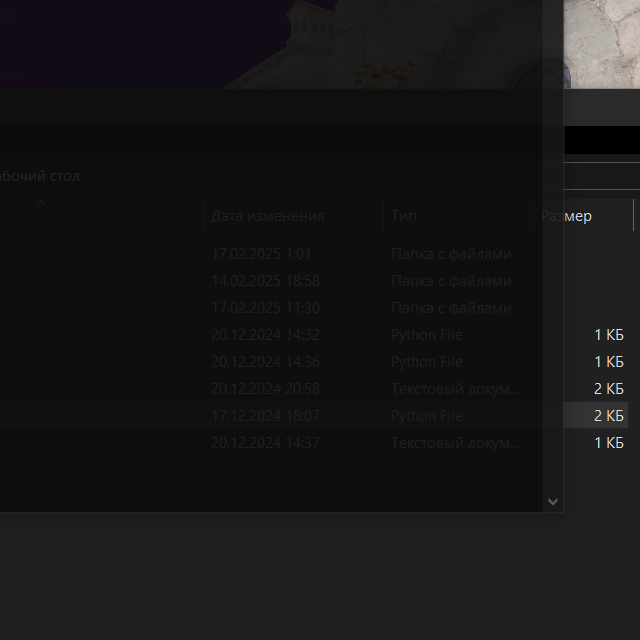The image size is (640, 640).
Task: Click the Рабочий стол breadcrumb label
Action: coord(38,176)
